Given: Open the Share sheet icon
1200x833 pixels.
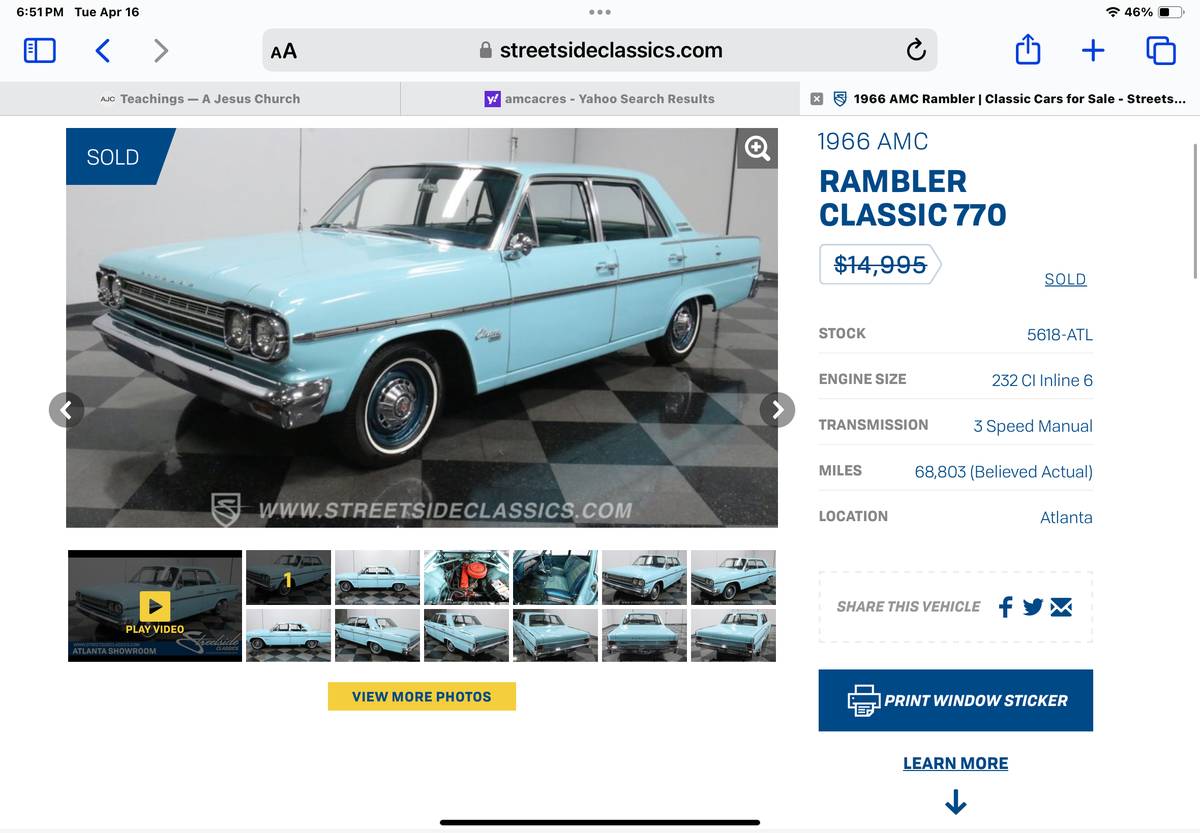Looking at the screenshot, I should (1028, 49).
